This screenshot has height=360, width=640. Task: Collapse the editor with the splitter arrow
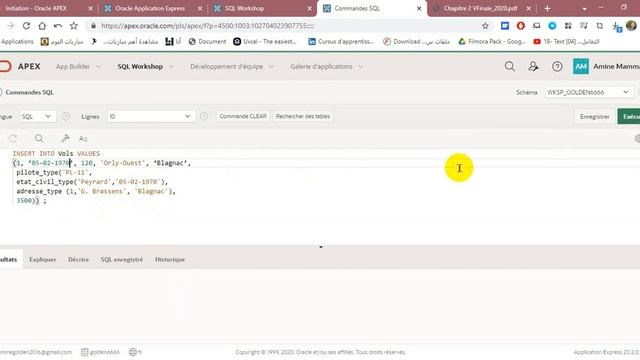(321, 247)
